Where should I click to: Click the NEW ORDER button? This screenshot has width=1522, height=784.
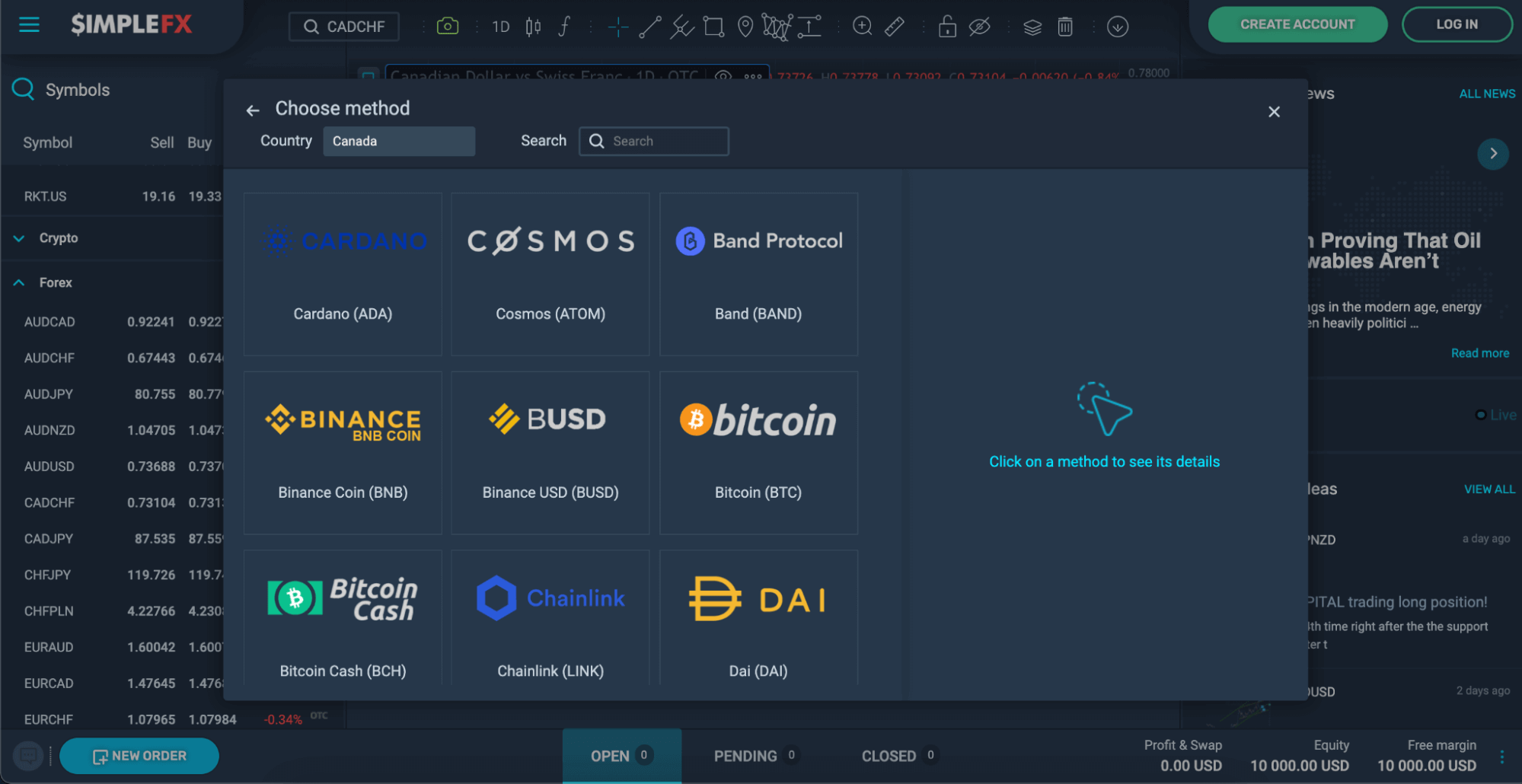point(139,756)
